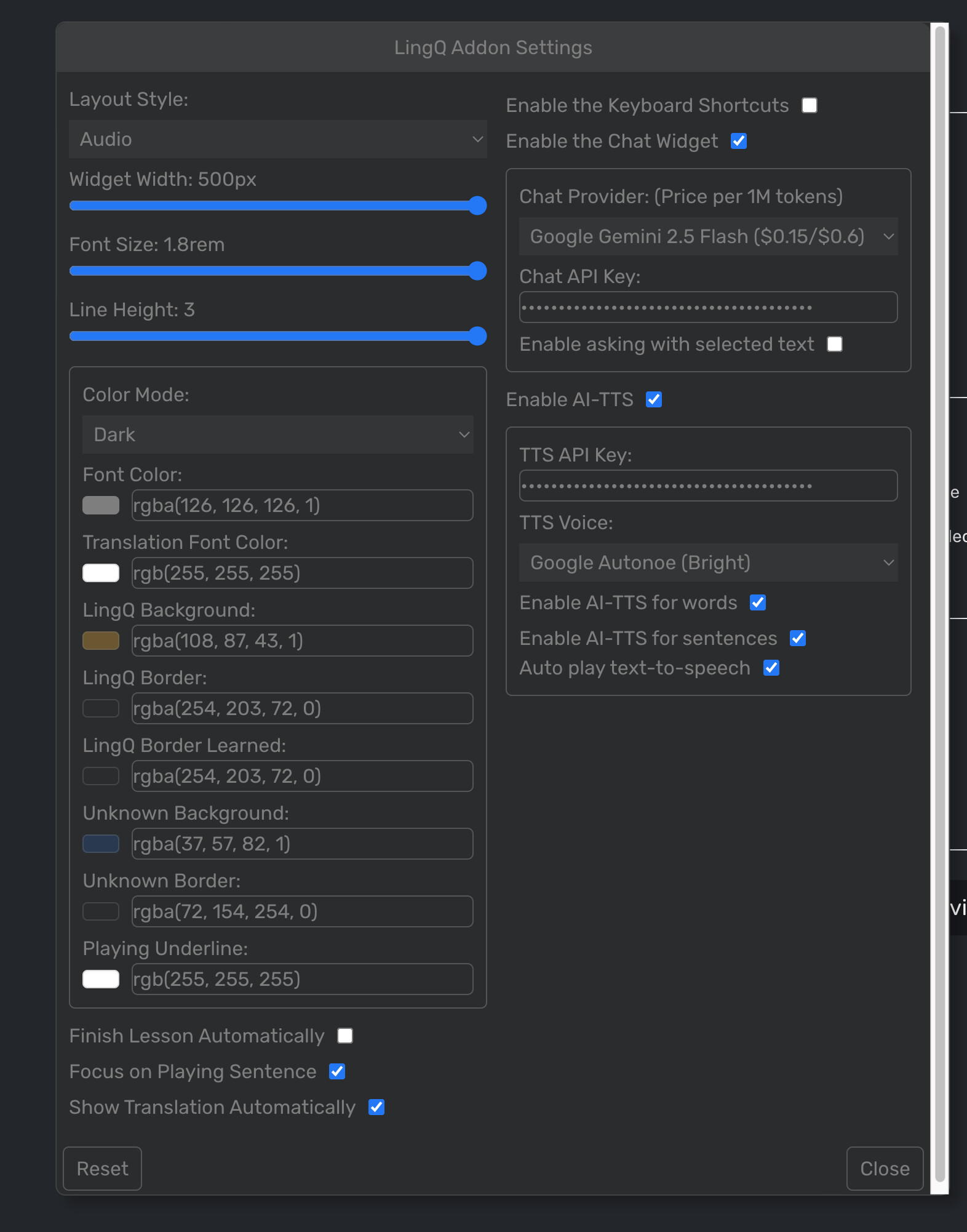Toggle Finish Lesson Automatically checkbox
The width and height of the screenshot is (967, 1232).
[x=345, y=1036]
